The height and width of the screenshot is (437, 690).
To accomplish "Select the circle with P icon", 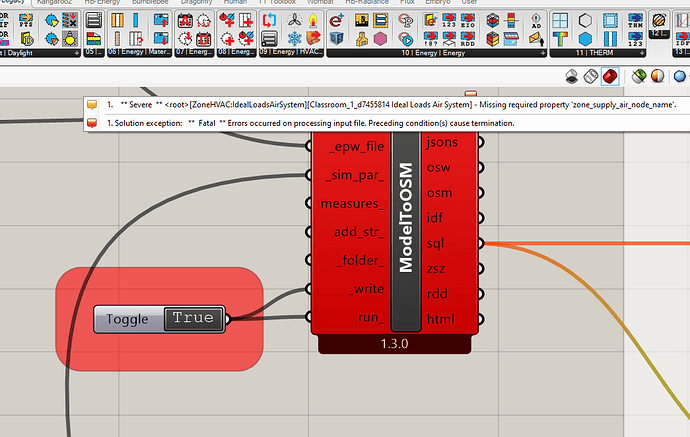I will point(405,20).
